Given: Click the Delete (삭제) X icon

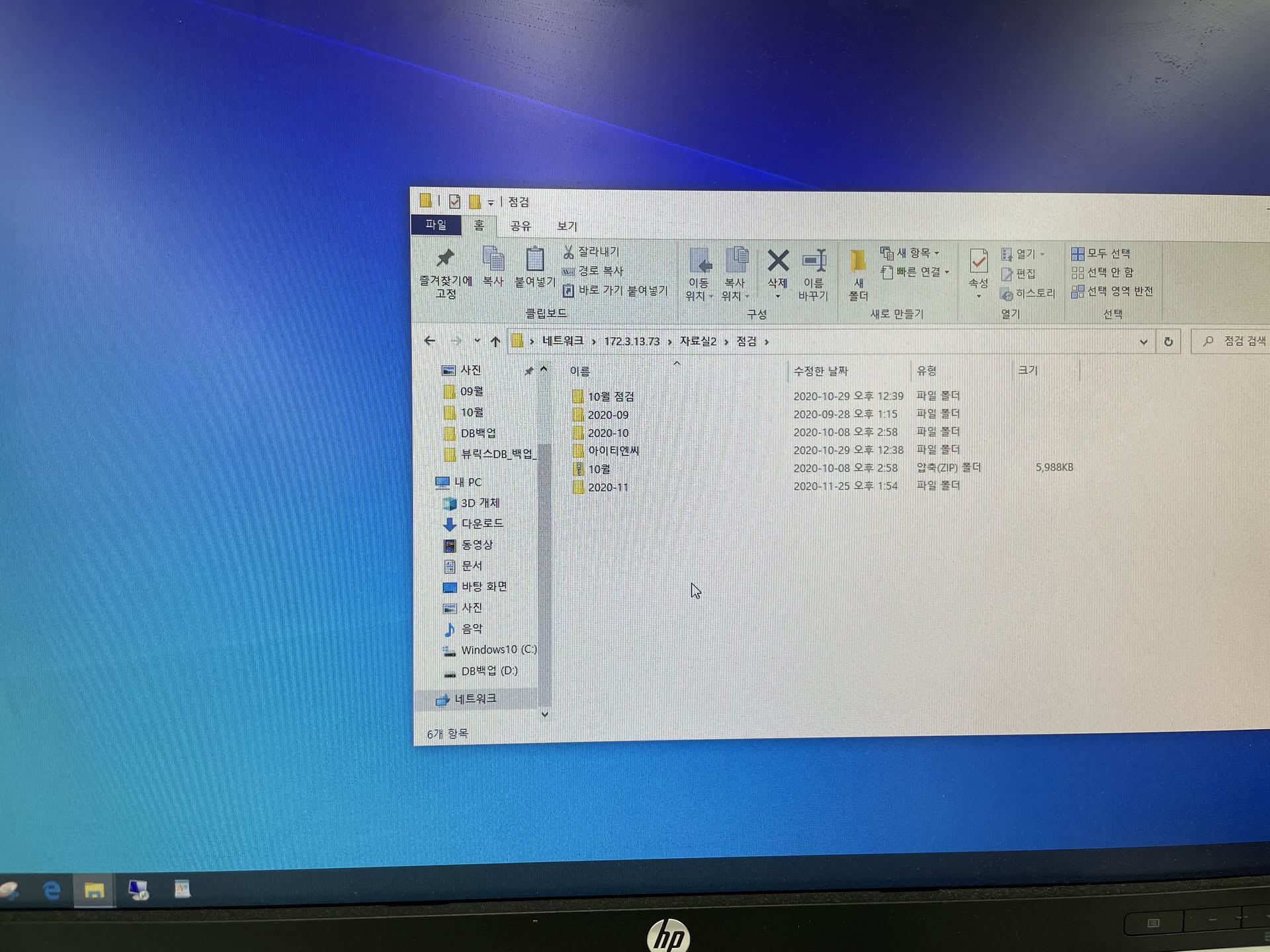Looking at the screenshot, I should (x=778, y=261).
